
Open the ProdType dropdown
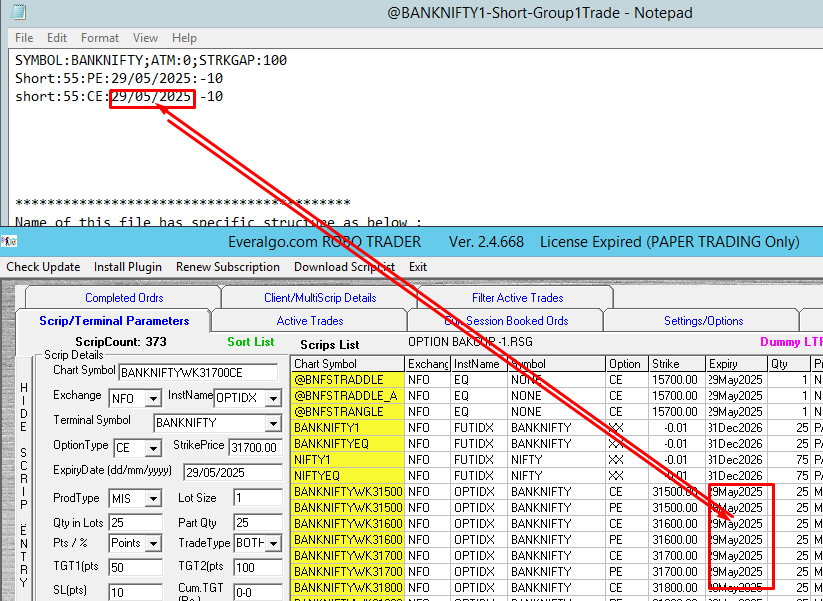click(152, 499)
